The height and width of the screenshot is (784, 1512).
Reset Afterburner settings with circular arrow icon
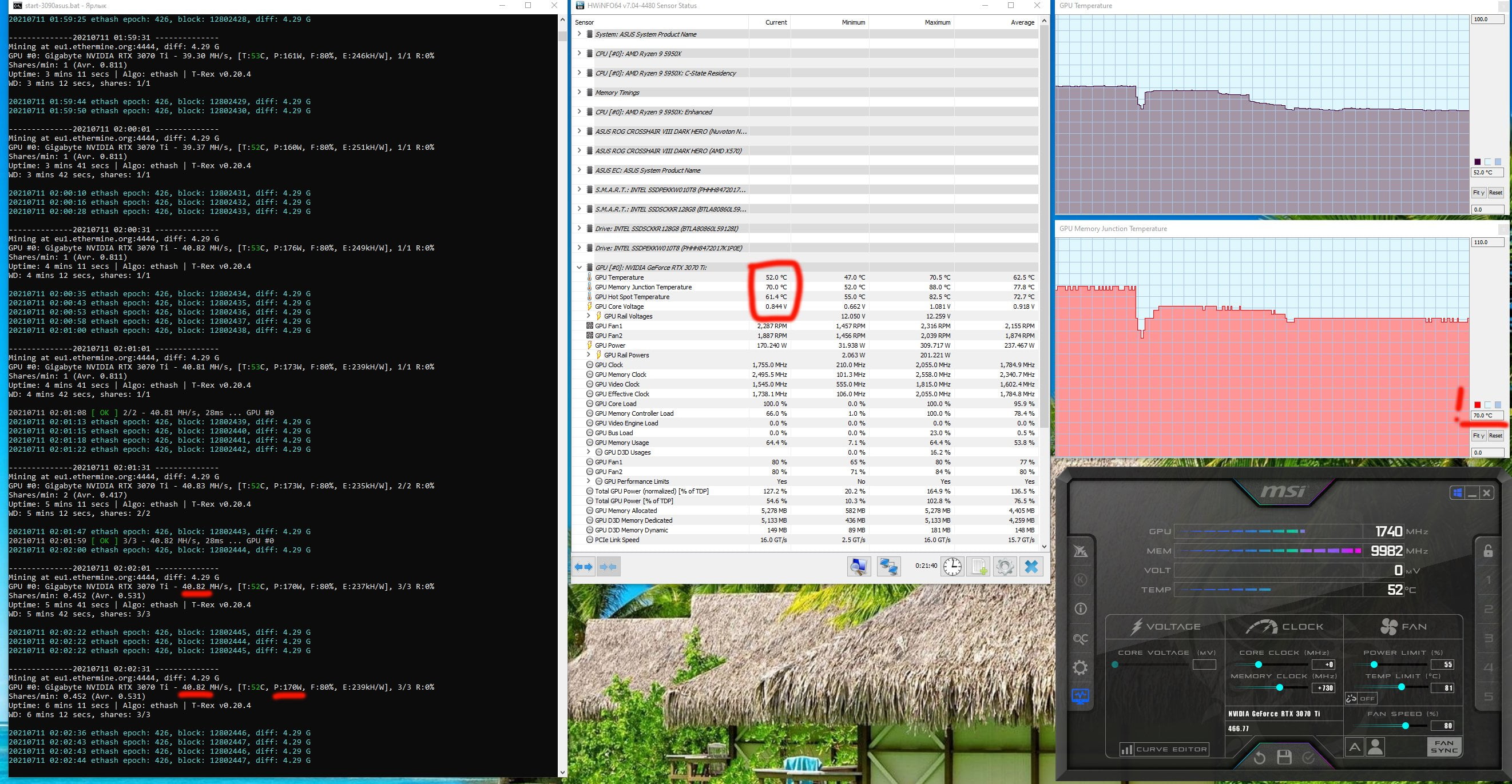(1260, 758)
